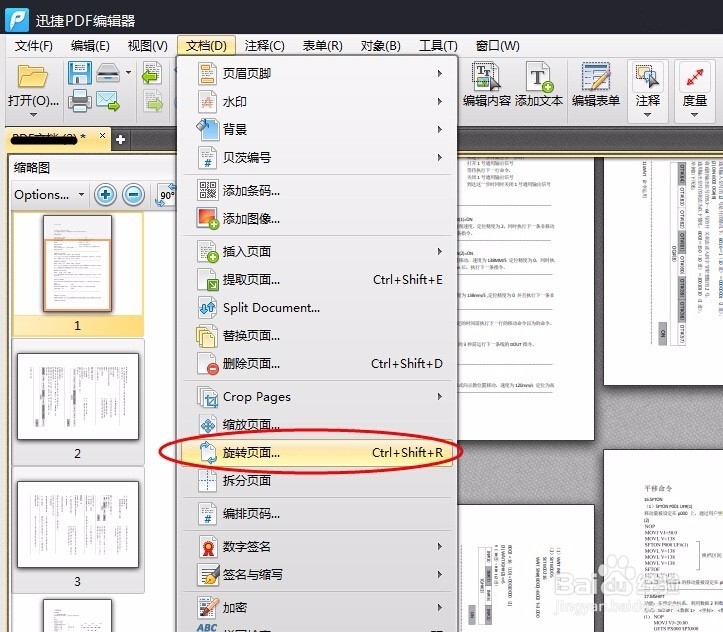Zoom out thumbnails with minus icon

tap(133, 195)
